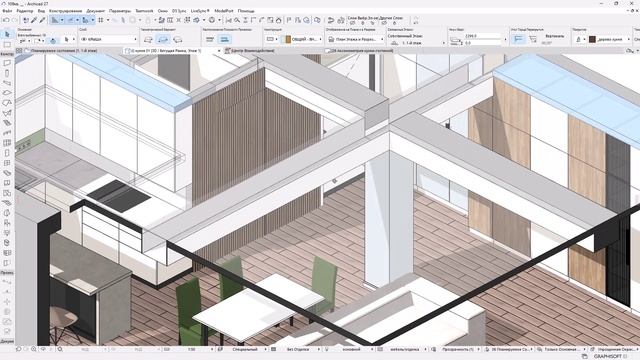This screenshot has width=640, height=360.
Task: Click the composite structure tan swatch
Action: click(288, 39)
